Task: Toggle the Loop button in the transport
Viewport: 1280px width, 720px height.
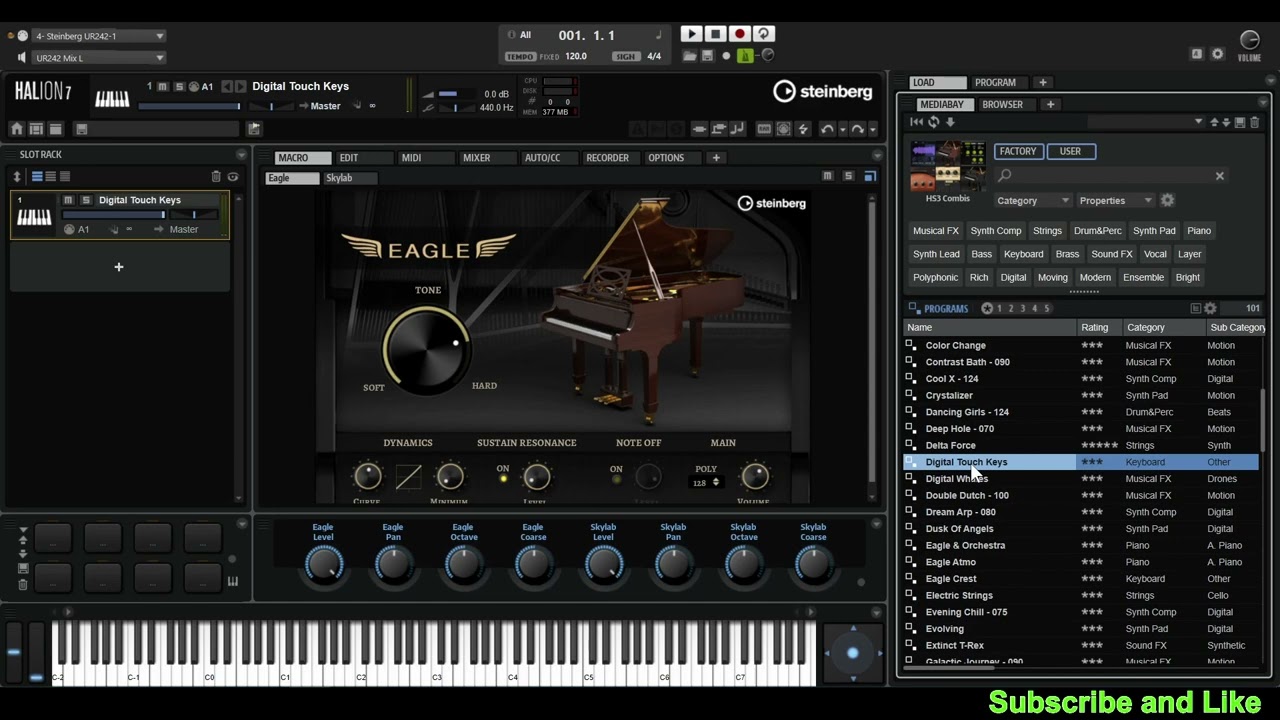Action: tap(764, 34)
